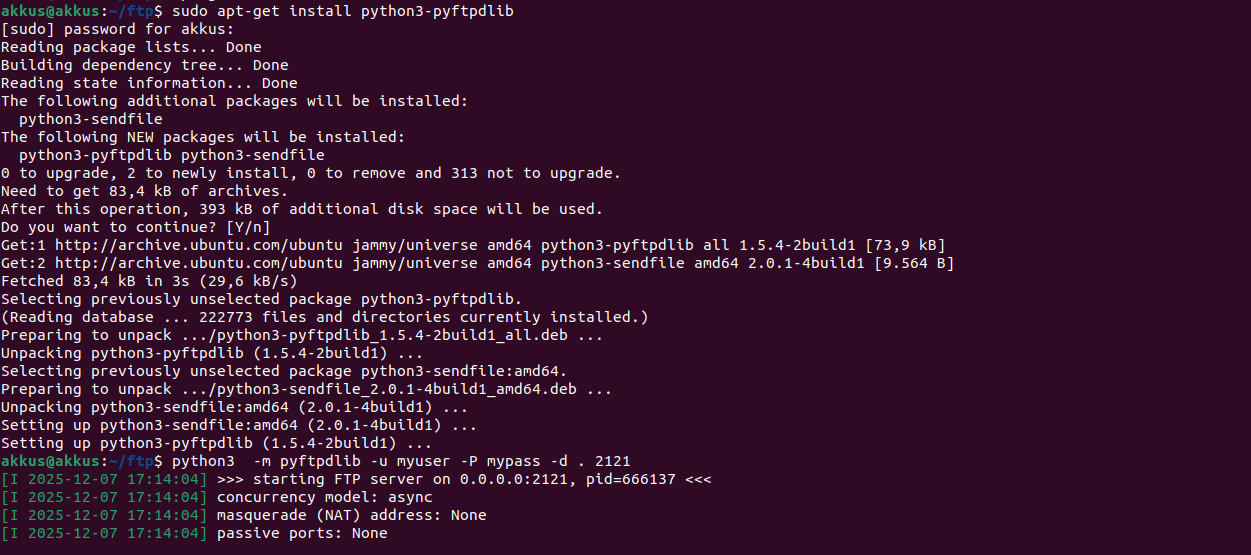This screenshot has height=555, width=1251.
Task: Click the "passive ports: None" log line
Action: (x=301, y=533)
